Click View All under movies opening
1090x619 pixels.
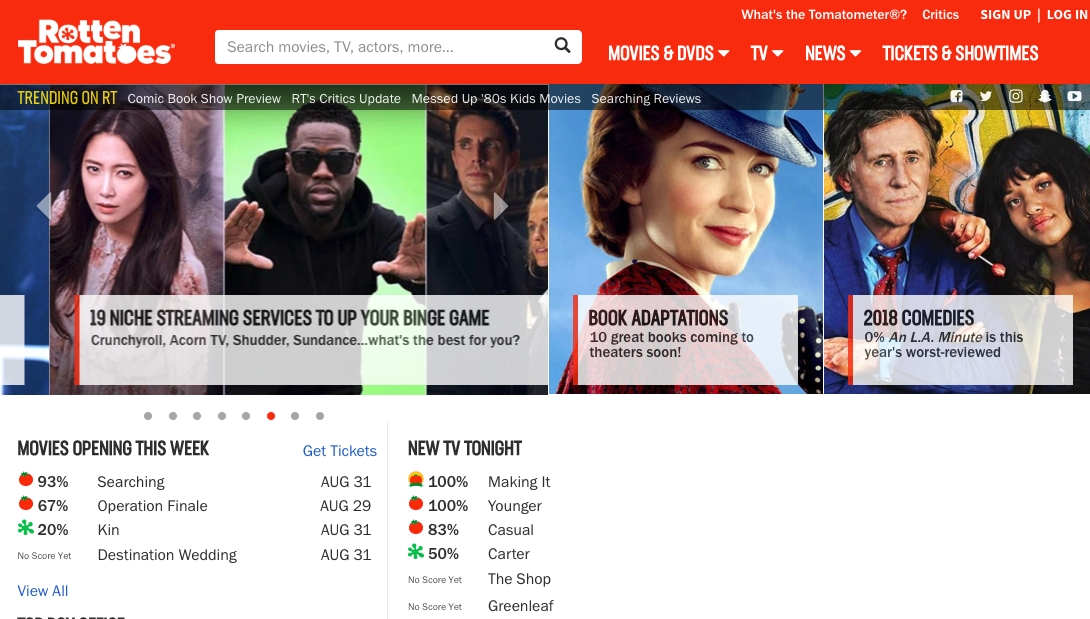click(x=43, y=591)
